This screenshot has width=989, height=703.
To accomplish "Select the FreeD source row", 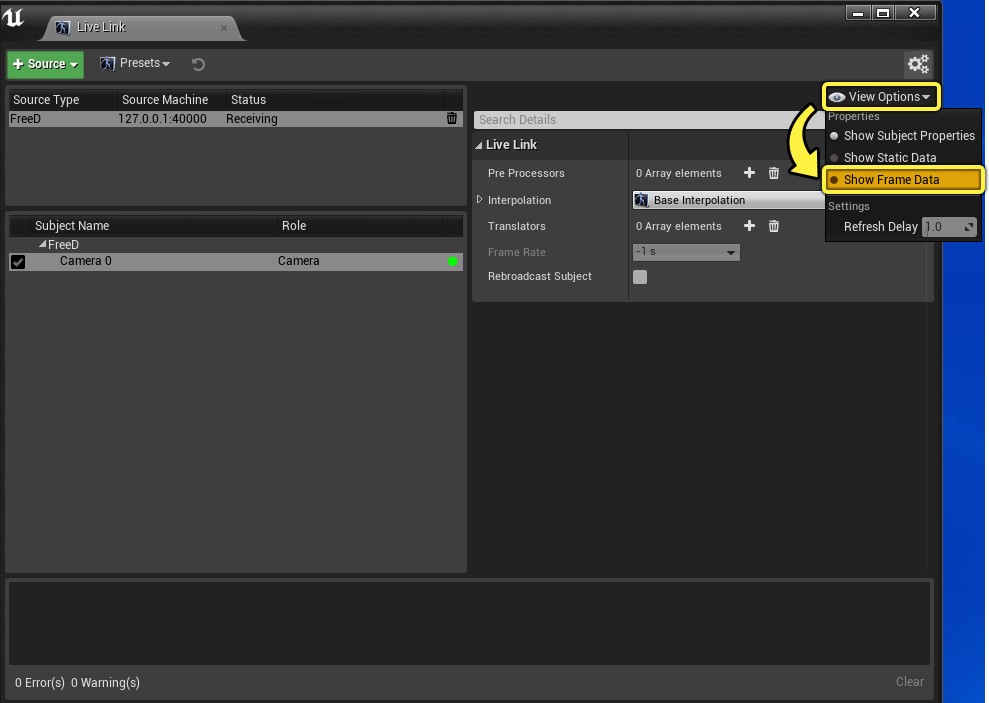I will (x=236, y=119).
